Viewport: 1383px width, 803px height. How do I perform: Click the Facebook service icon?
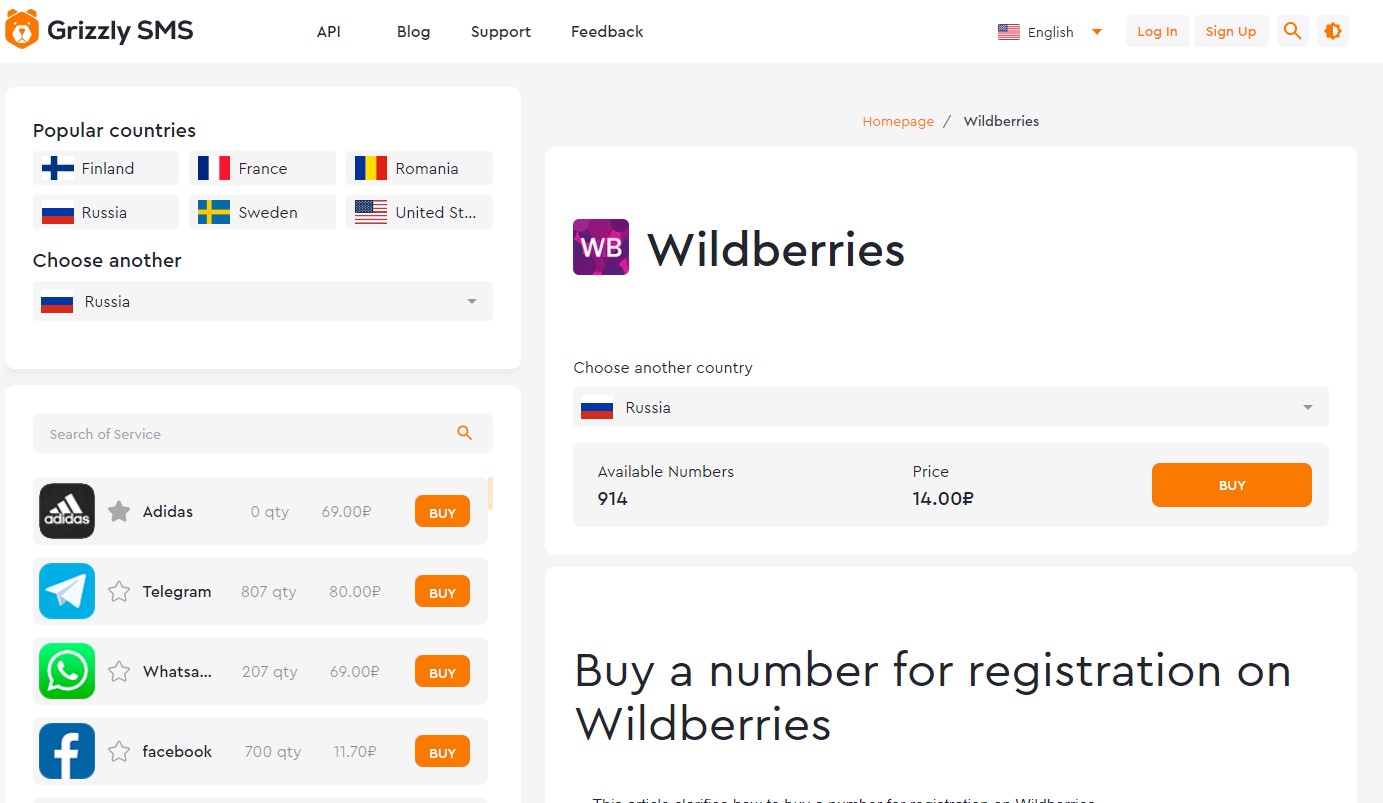67,751
